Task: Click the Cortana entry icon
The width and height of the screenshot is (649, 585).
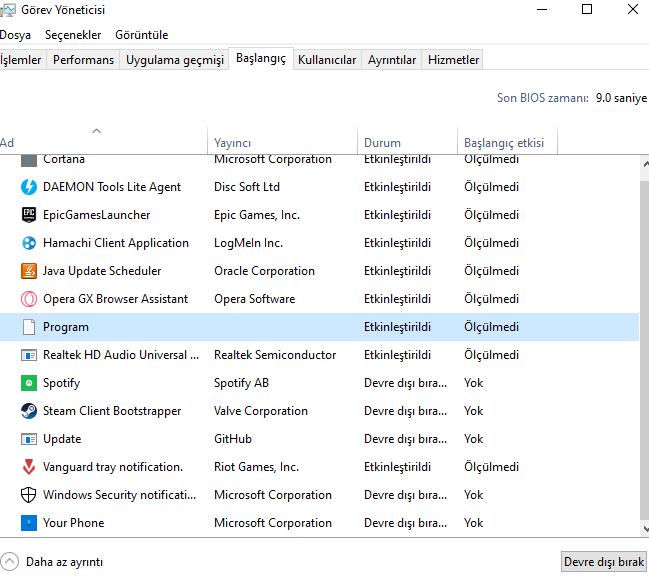Action: [29, 161]
